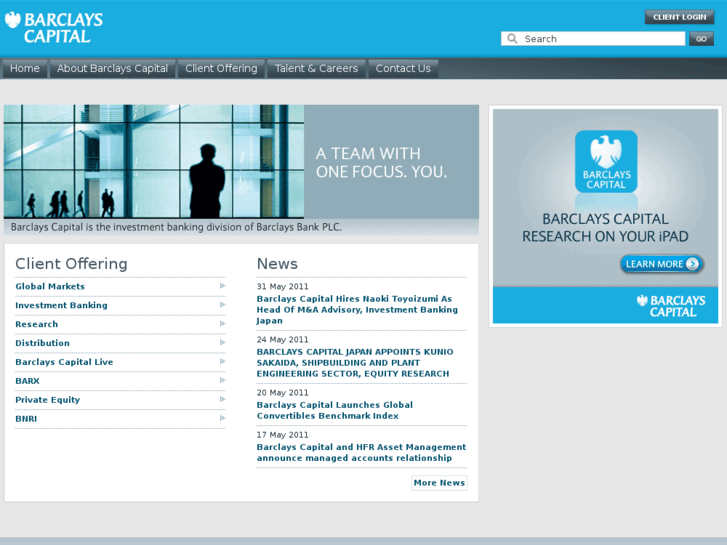727x545 pixels.
Task: Click the investment banking division caption
Action: [176, 227]
